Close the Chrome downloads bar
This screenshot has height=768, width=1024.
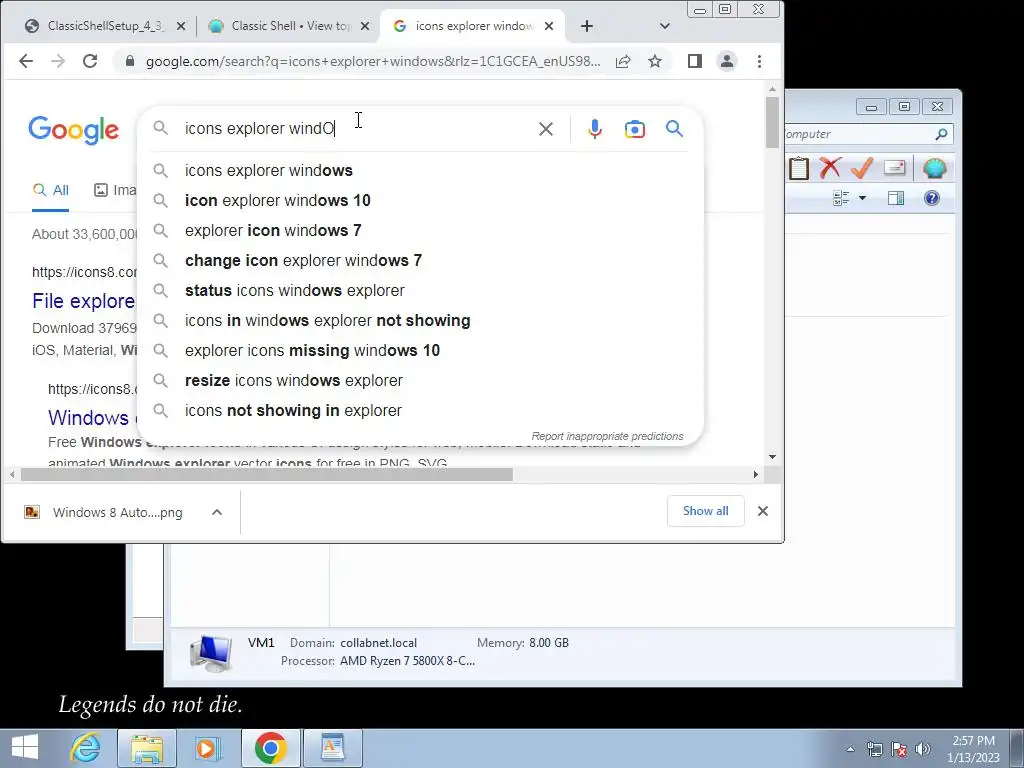[763, 511]
